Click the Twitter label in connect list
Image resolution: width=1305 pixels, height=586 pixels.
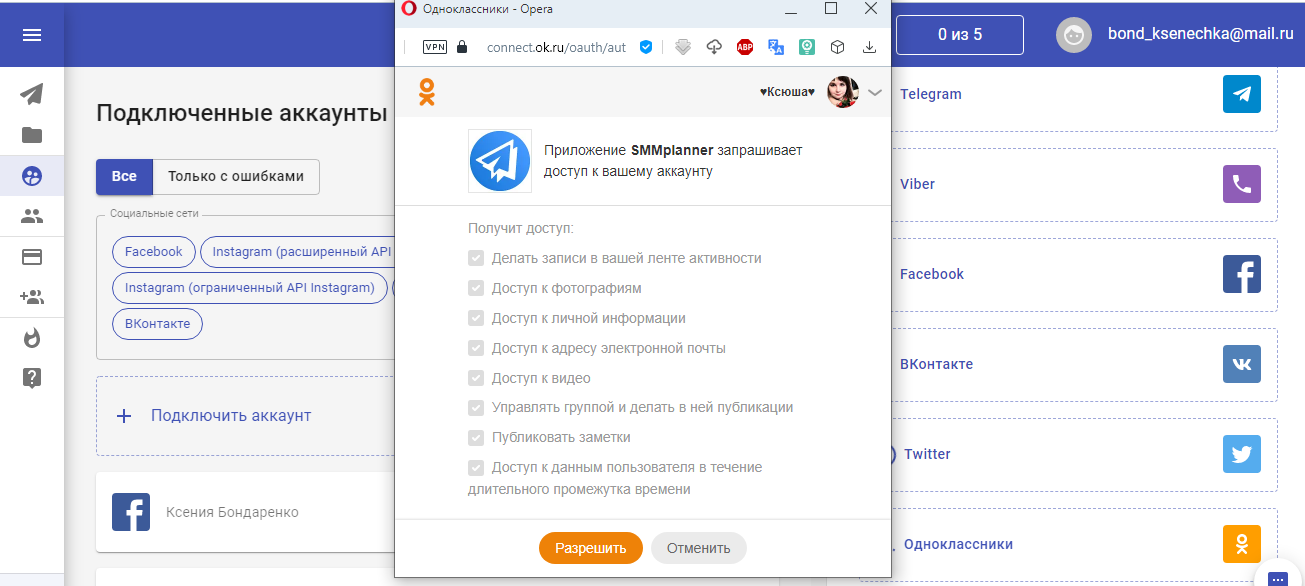[x=927, y=454]
